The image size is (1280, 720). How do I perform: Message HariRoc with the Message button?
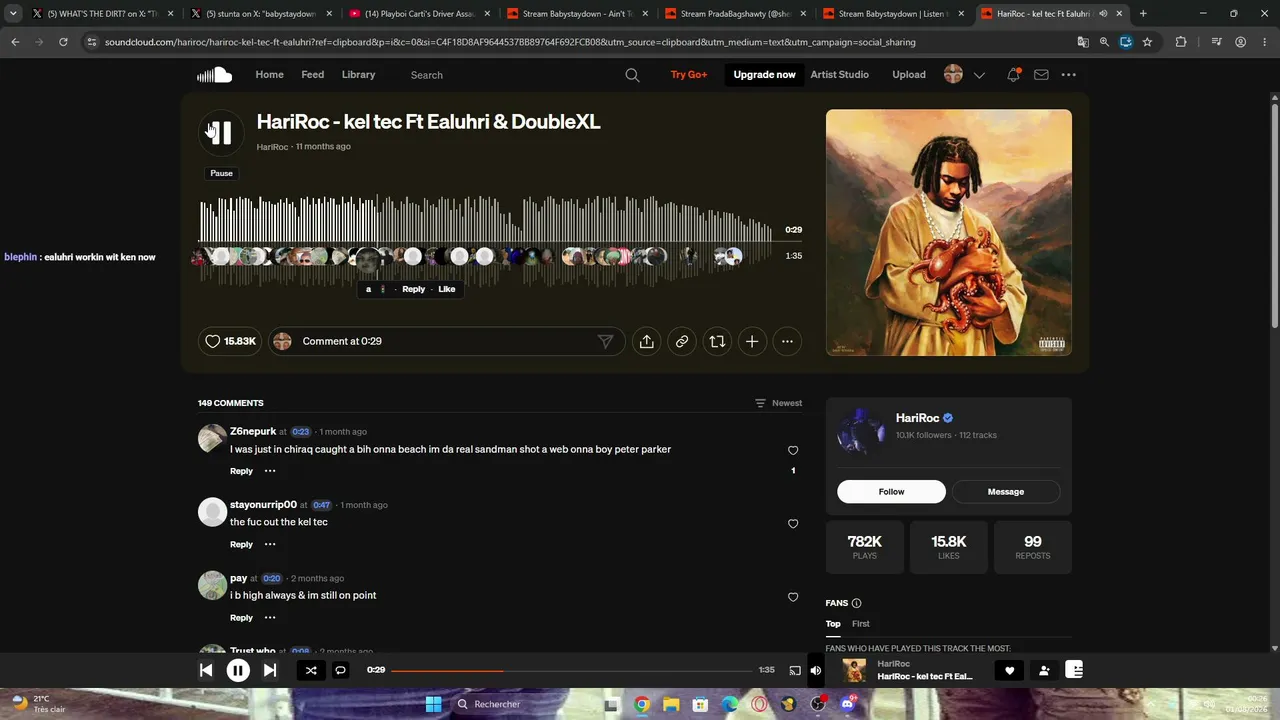coord(1006,492)
